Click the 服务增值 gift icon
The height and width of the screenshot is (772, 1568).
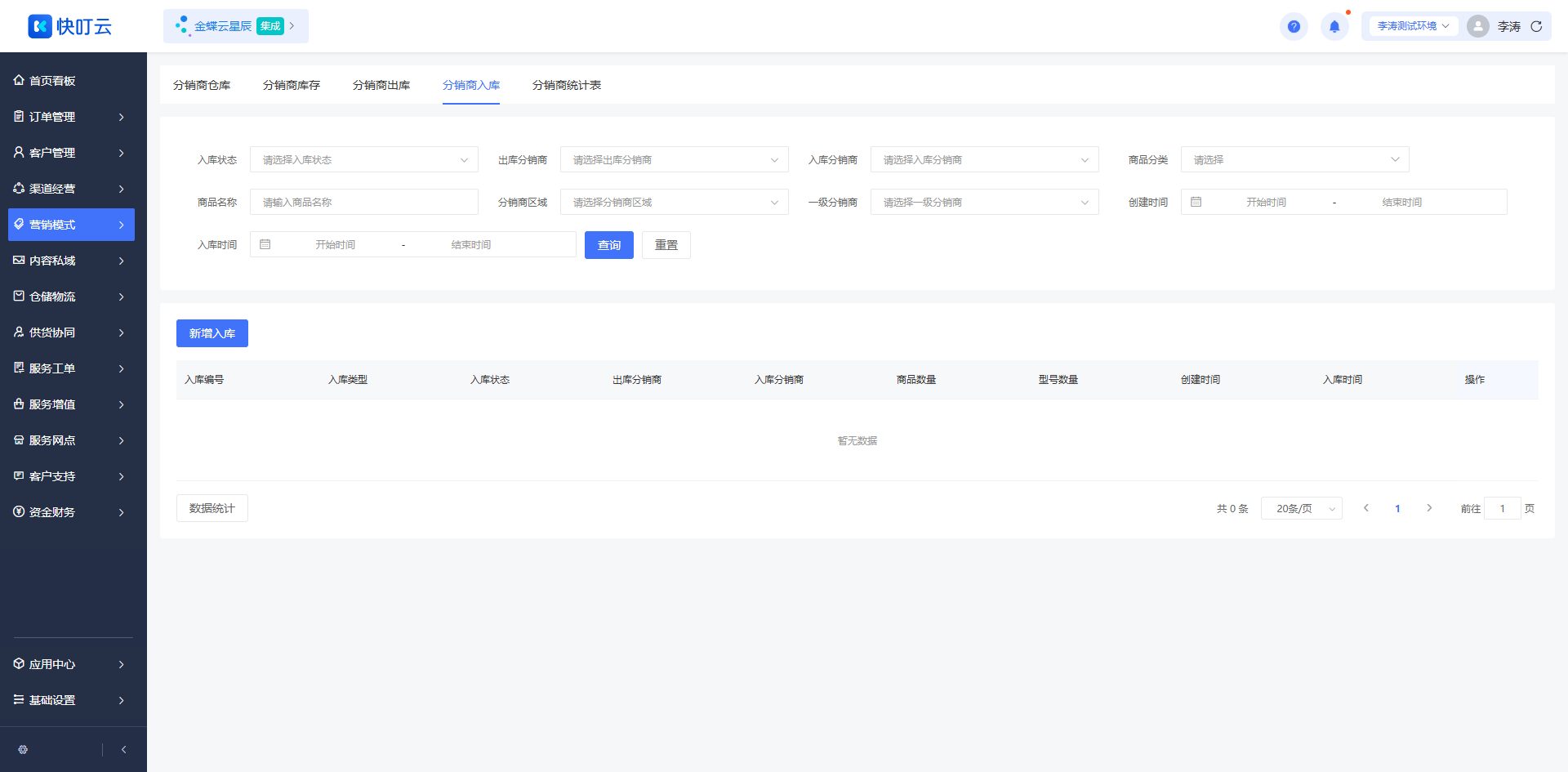click(x=19, y=404)
